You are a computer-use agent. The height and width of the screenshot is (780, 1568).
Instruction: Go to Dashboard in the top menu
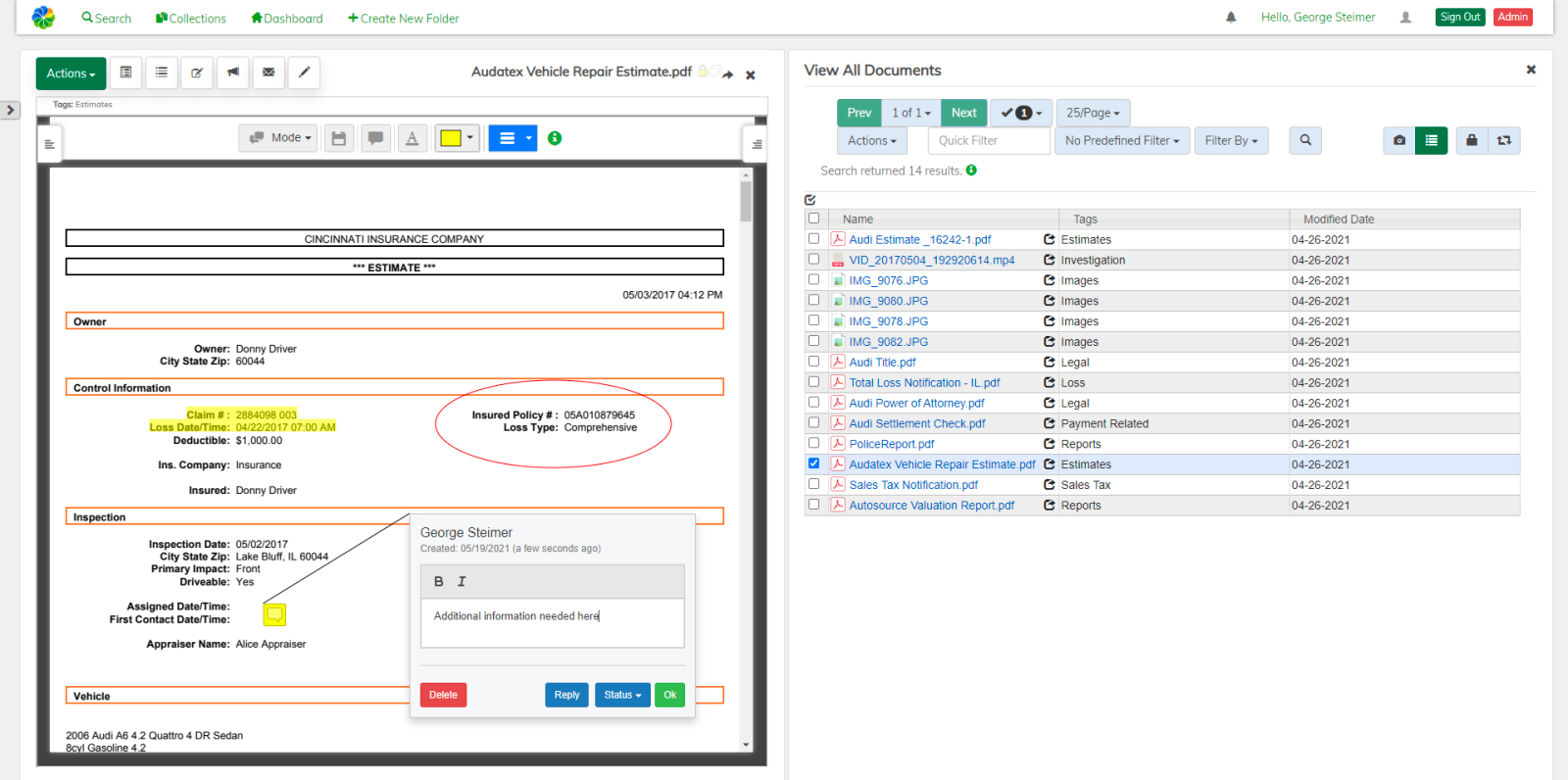pos(287,19)
